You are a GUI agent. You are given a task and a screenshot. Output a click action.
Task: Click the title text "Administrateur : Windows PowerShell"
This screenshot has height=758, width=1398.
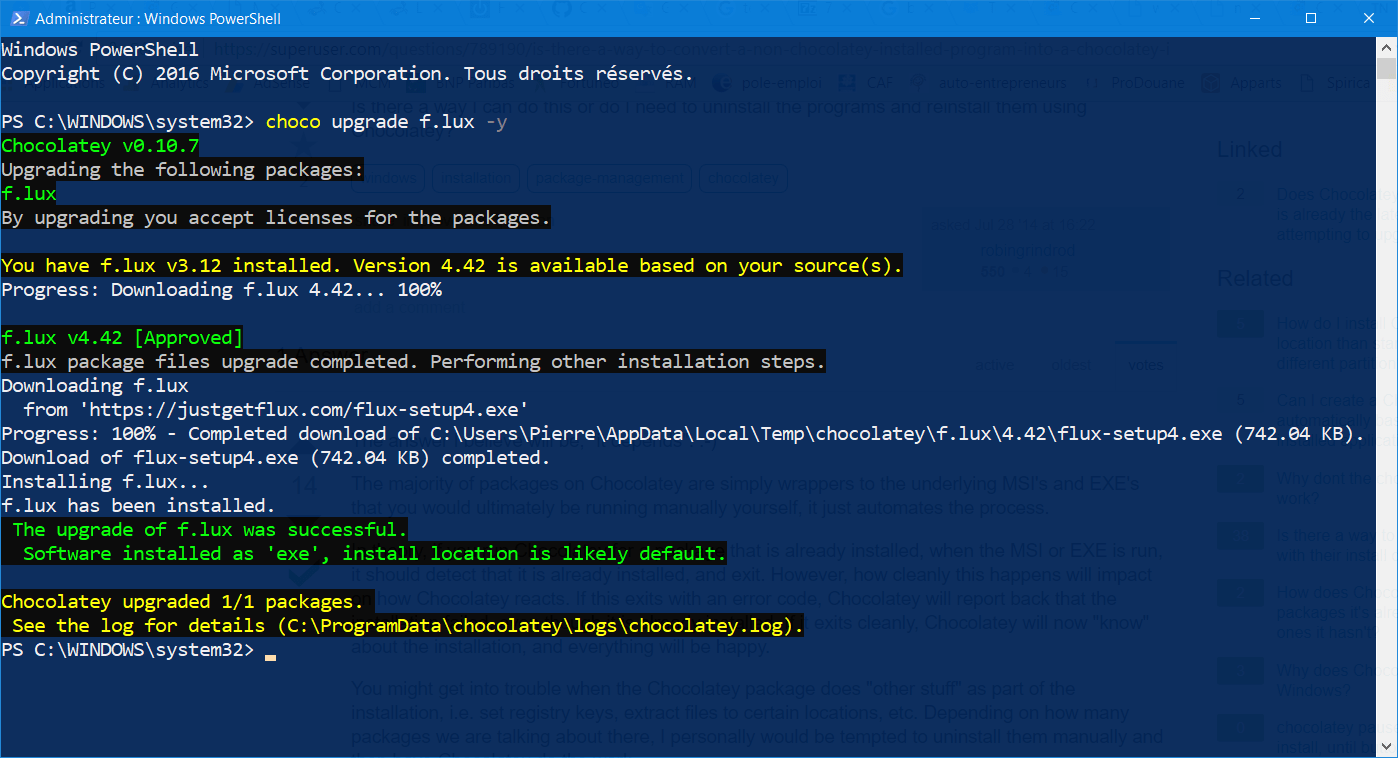(158, 19)
